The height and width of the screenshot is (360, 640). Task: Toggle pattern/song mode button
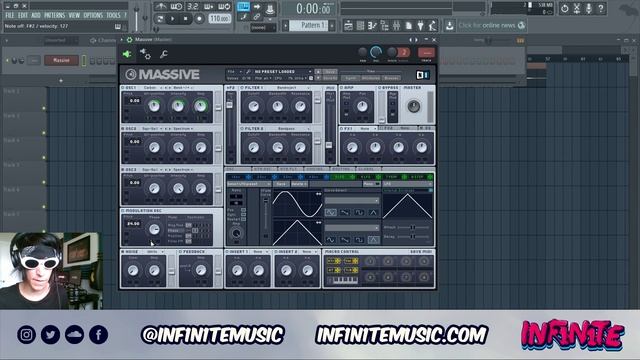[160, 19]
